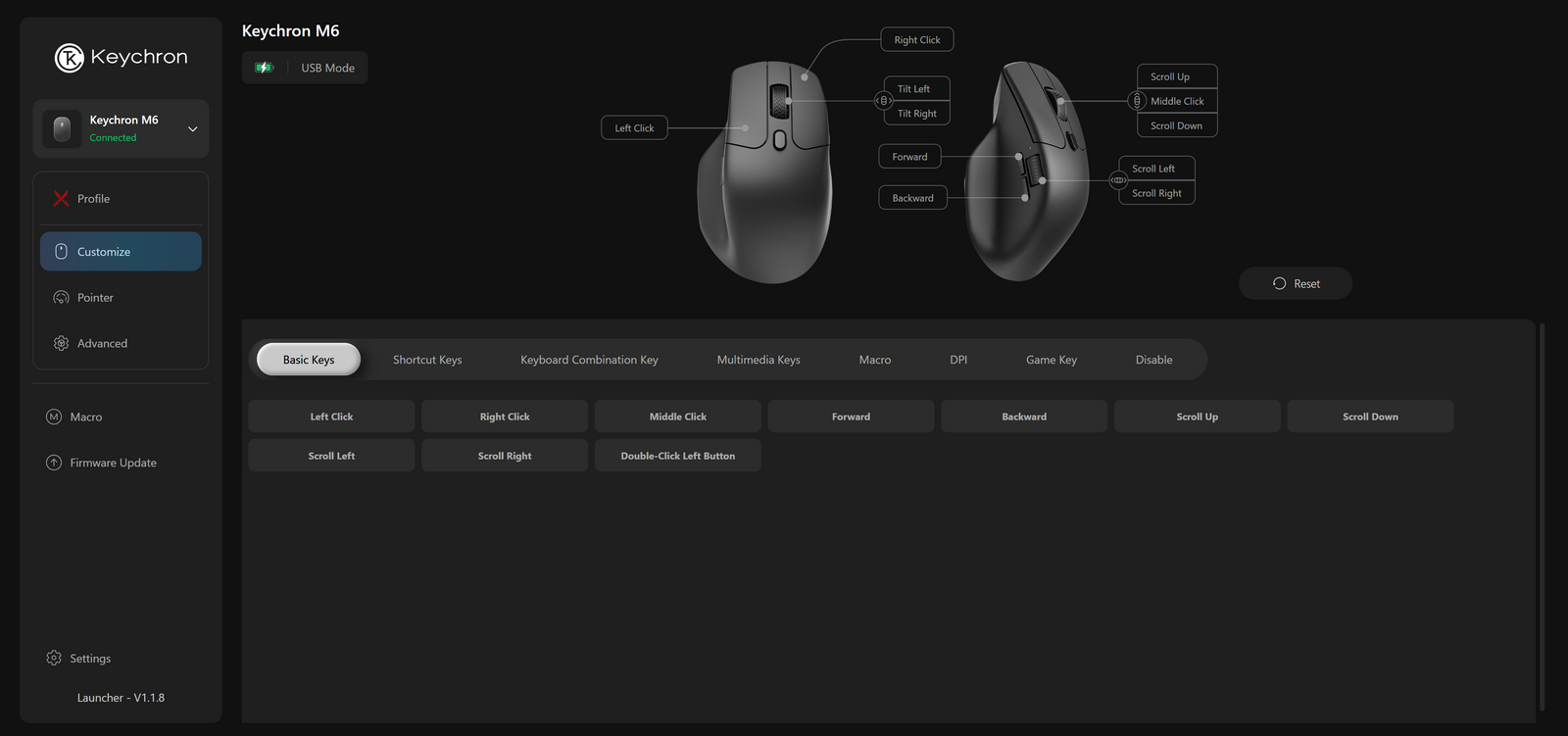Open the Game Key tab
1568x736 pixels.
point(1052,360)
